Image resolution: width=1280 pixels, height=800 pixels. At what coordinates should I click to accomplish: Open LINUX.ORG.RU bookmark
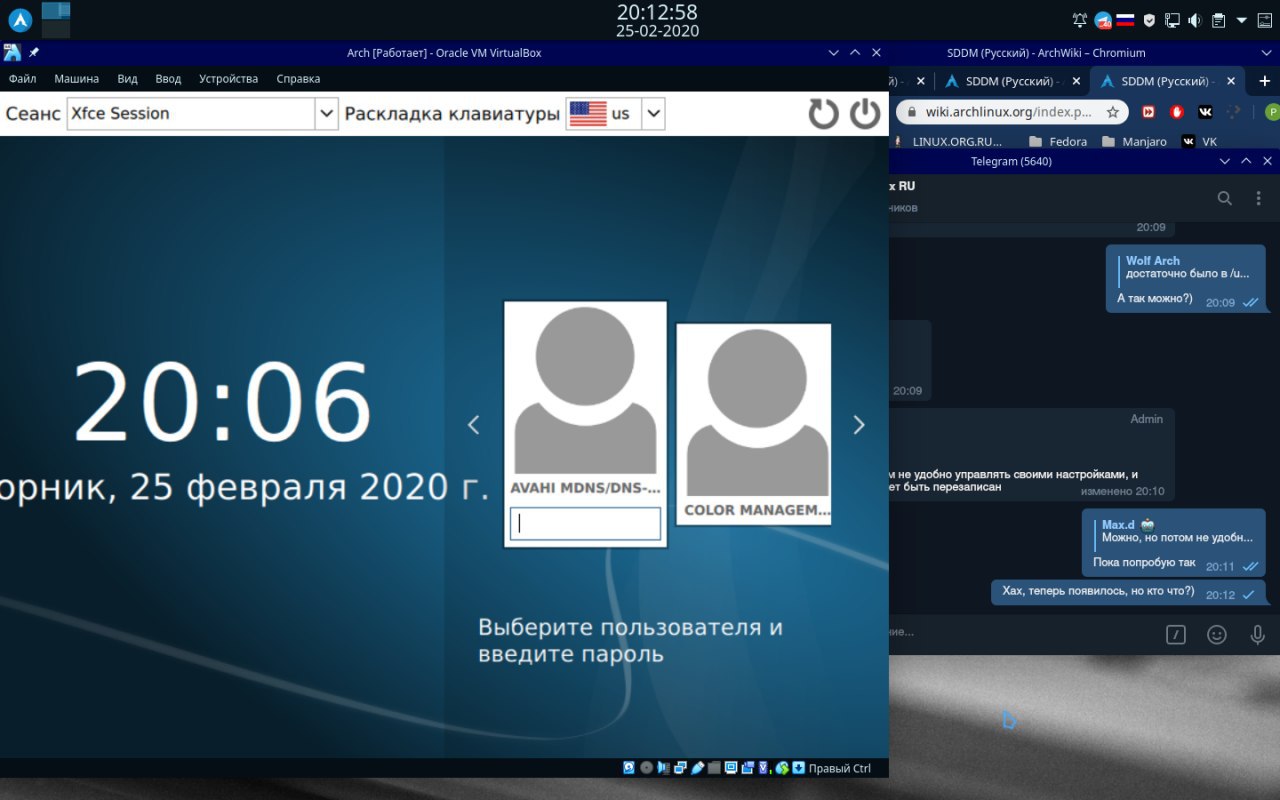tap(949, 142)
